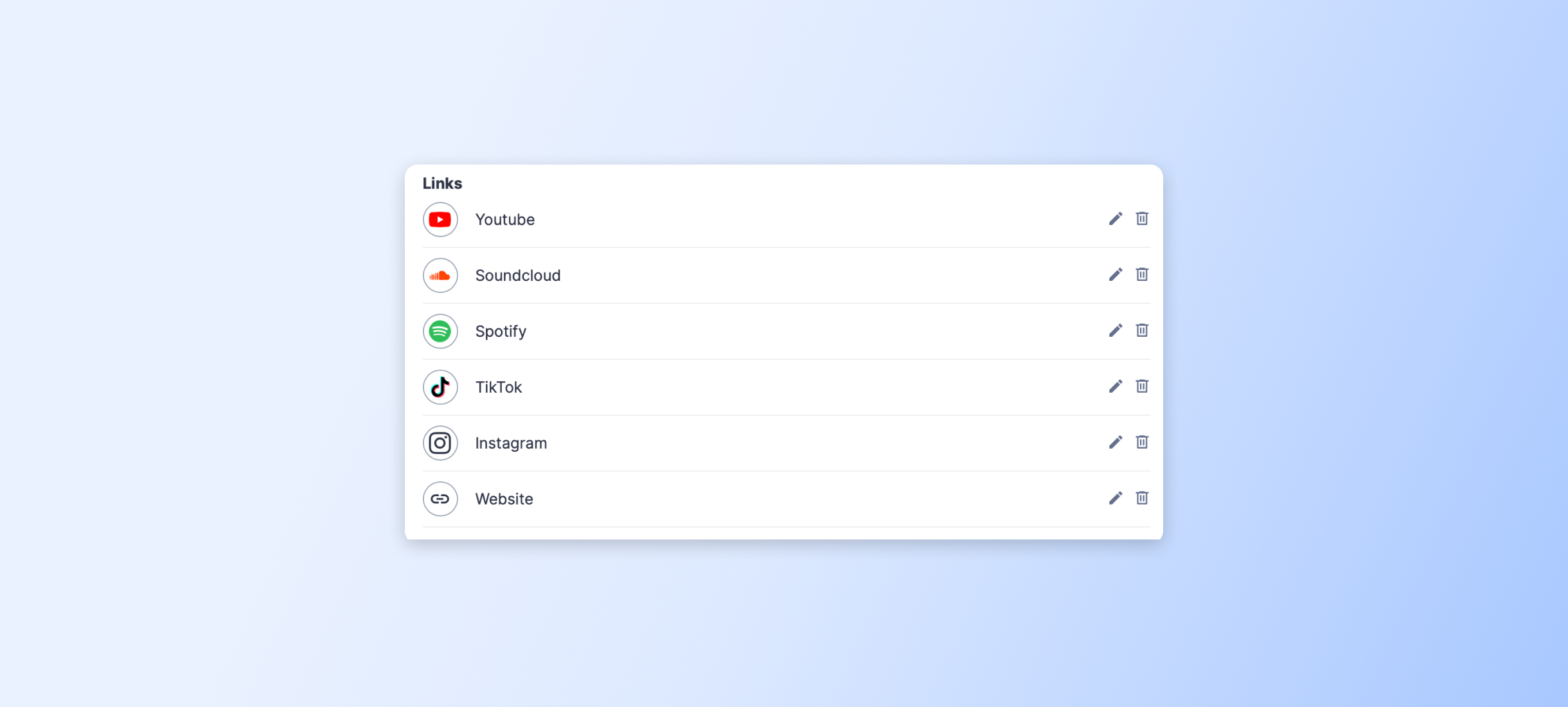The height and width of the screenshot is (707, 1568).
Task: Edit the Website link
Action: [1116, 499]
